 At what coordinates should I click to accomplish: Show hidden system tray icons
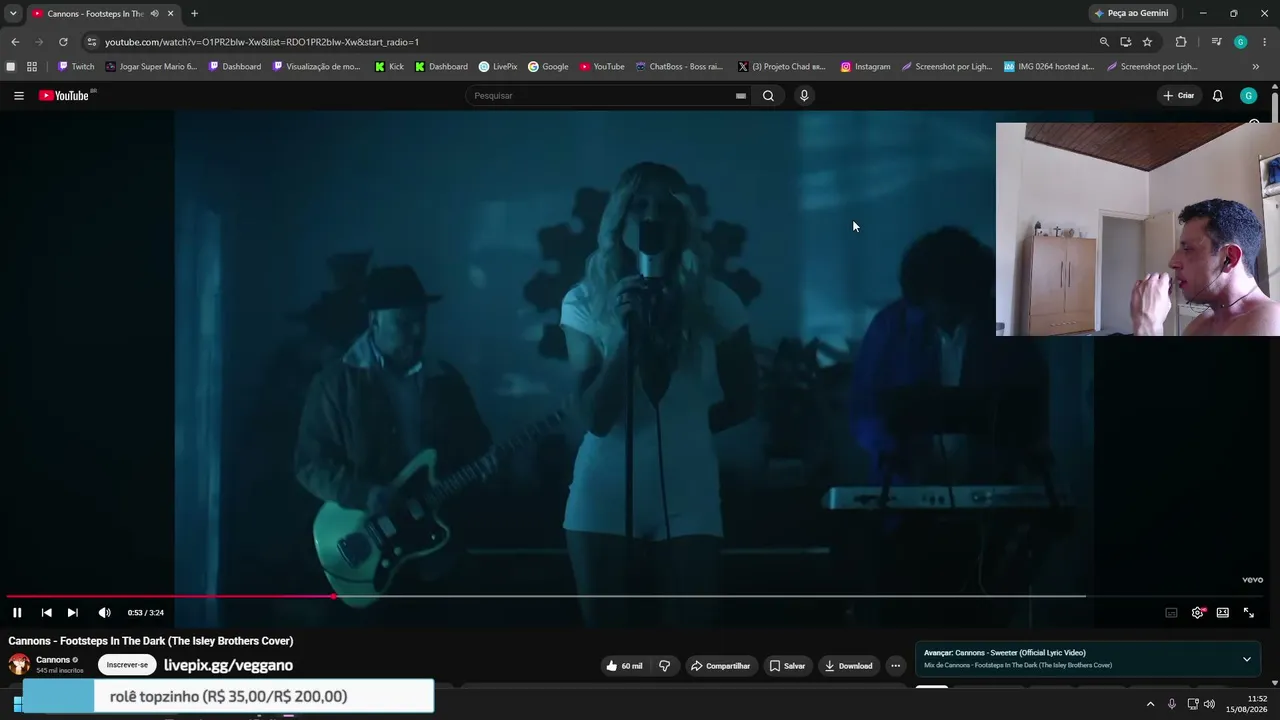(1150, 704)
